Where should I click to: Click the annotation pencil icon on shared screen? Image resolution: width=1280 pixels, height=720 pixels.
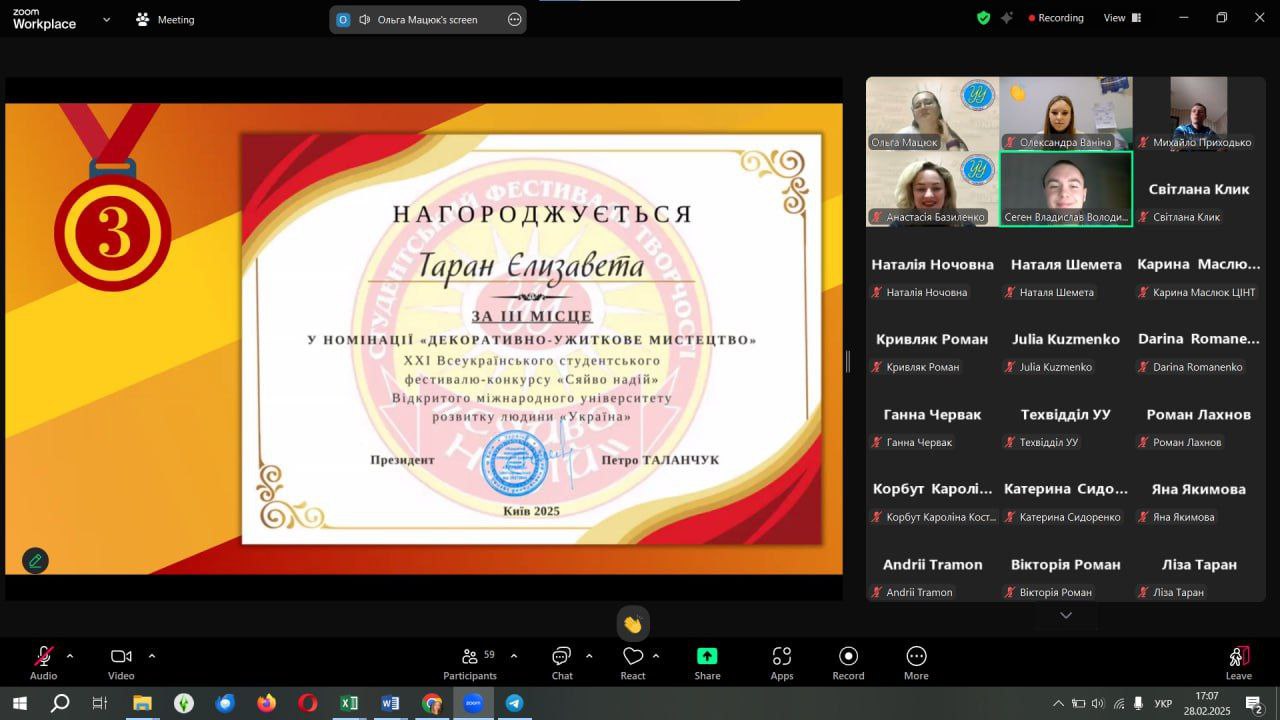[x=35, y=561]
